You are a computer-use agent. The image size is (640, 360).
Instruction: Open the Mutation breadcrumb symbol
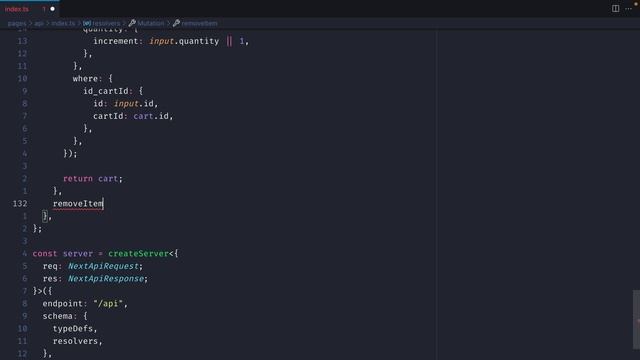(x=147, y=23)
